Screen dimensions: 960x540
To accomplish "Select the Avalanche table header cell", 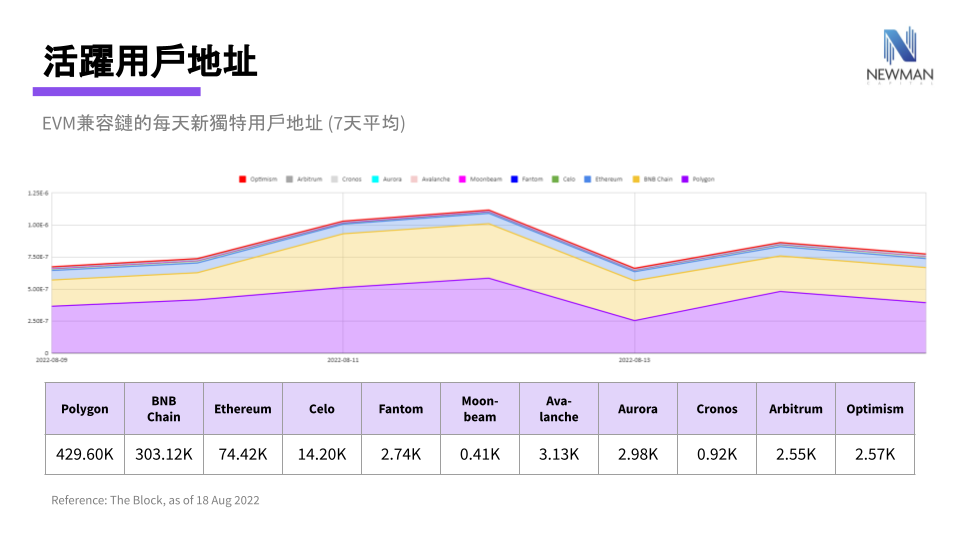I will pos(558,409).
